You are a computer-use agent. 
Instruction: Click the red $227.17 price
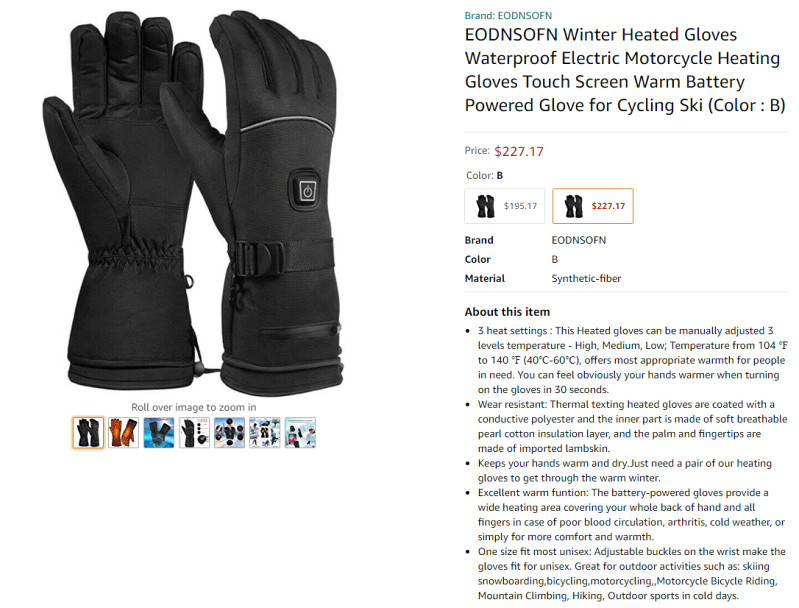[519, 151]
